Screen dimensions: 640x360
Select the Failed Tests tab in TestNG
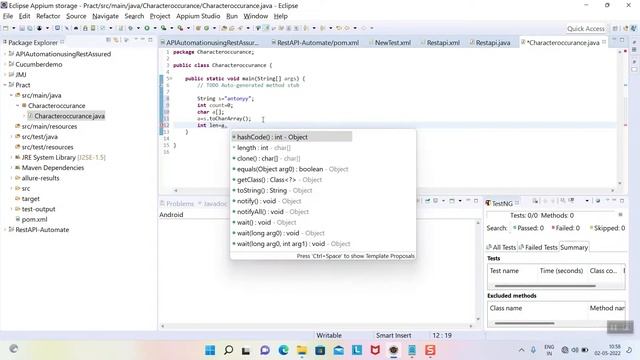[538, 247]
